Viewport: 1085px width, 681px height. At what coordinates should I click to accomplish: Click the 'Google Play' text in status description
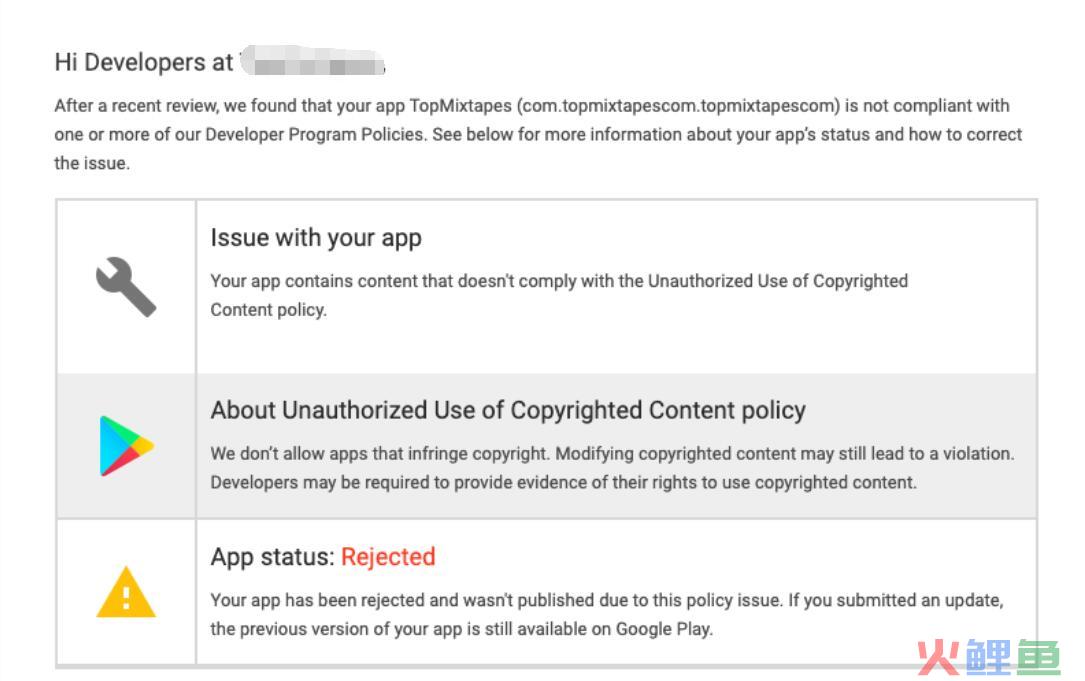[x=664, y=629]
